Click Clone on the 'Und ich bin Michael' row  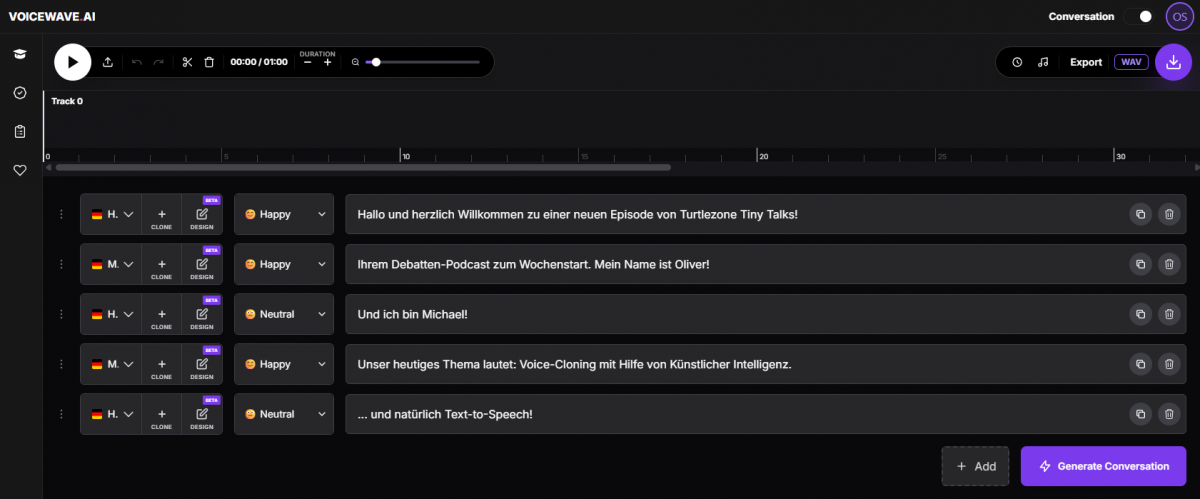[161, 316]
